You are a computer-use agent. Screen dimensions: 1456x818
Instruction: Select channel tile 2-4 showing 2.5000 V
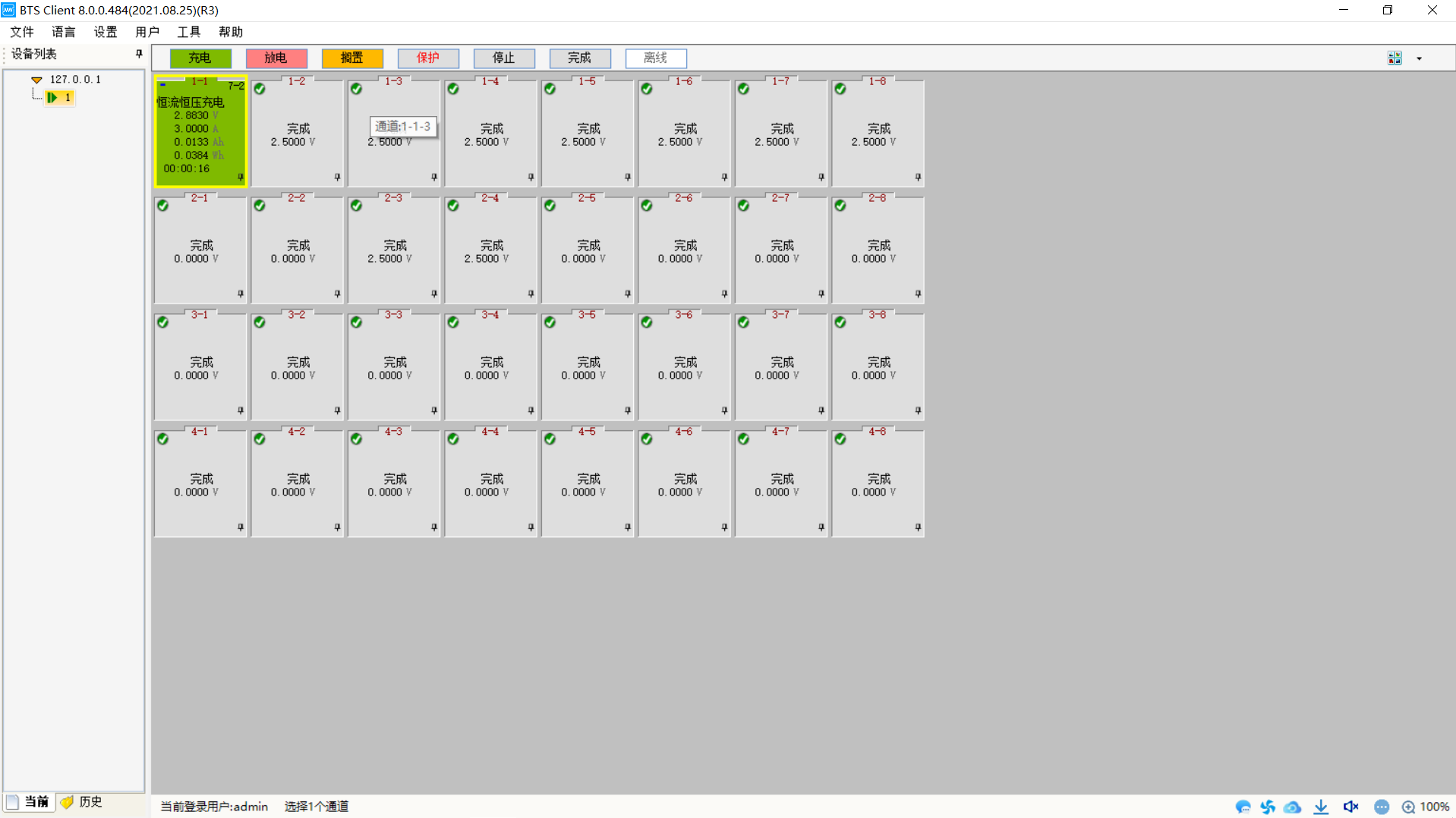tap(491, 249)
